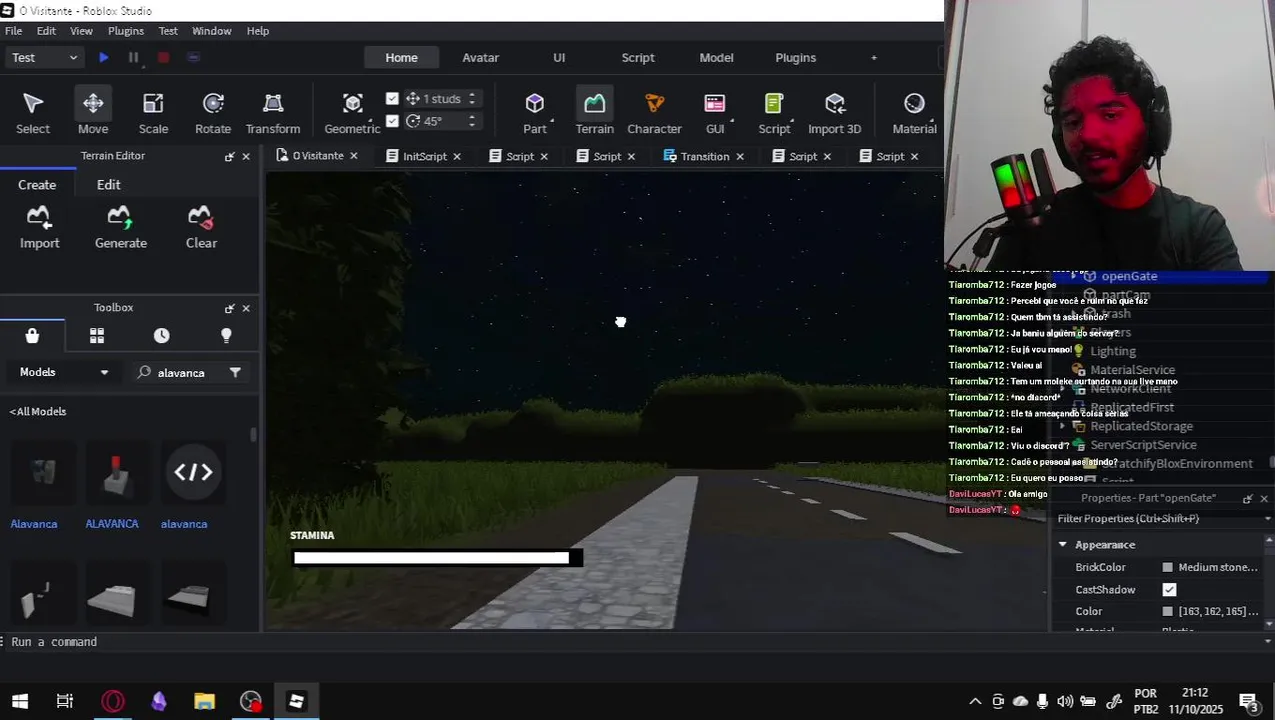Open Windows notification center icon
This screenshot has height=720, width=1275.
pos(1249,701)
